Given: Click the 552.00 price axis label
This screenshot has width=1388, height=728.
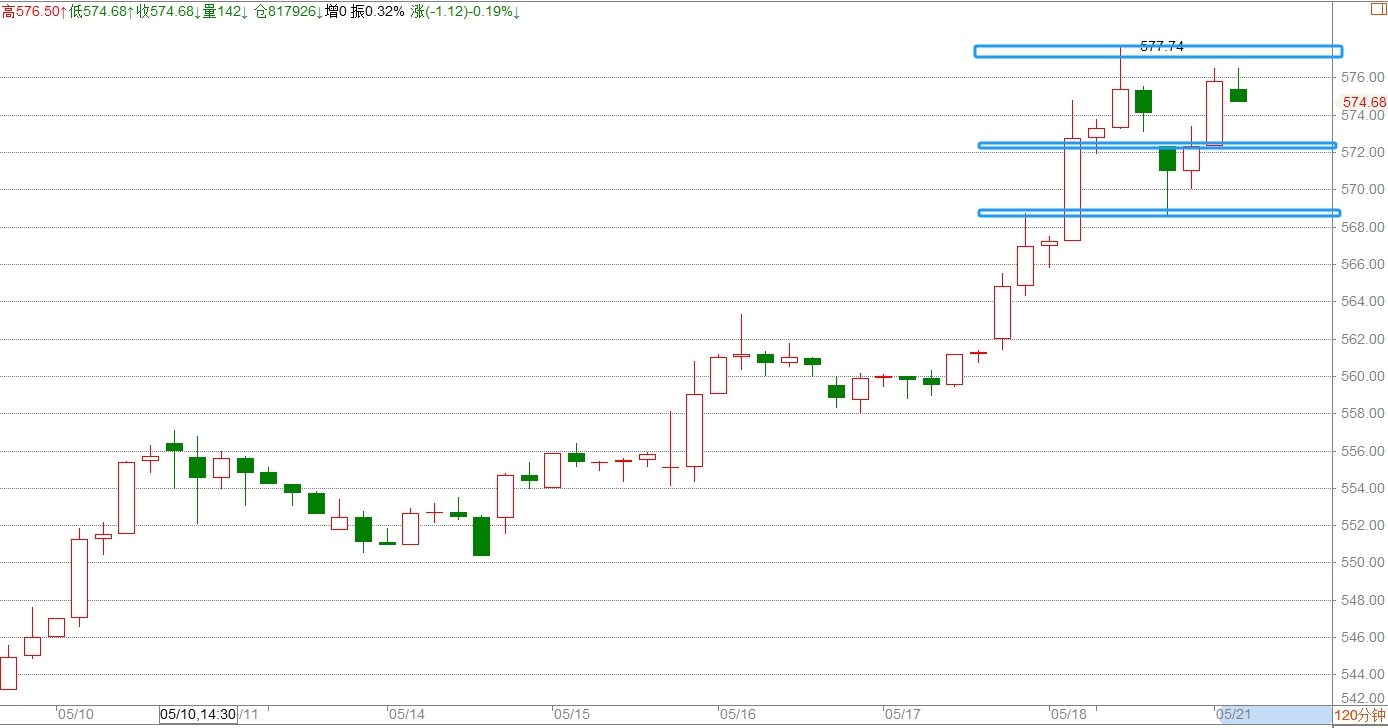Looking at the screenshot, I should (1363, 525).
